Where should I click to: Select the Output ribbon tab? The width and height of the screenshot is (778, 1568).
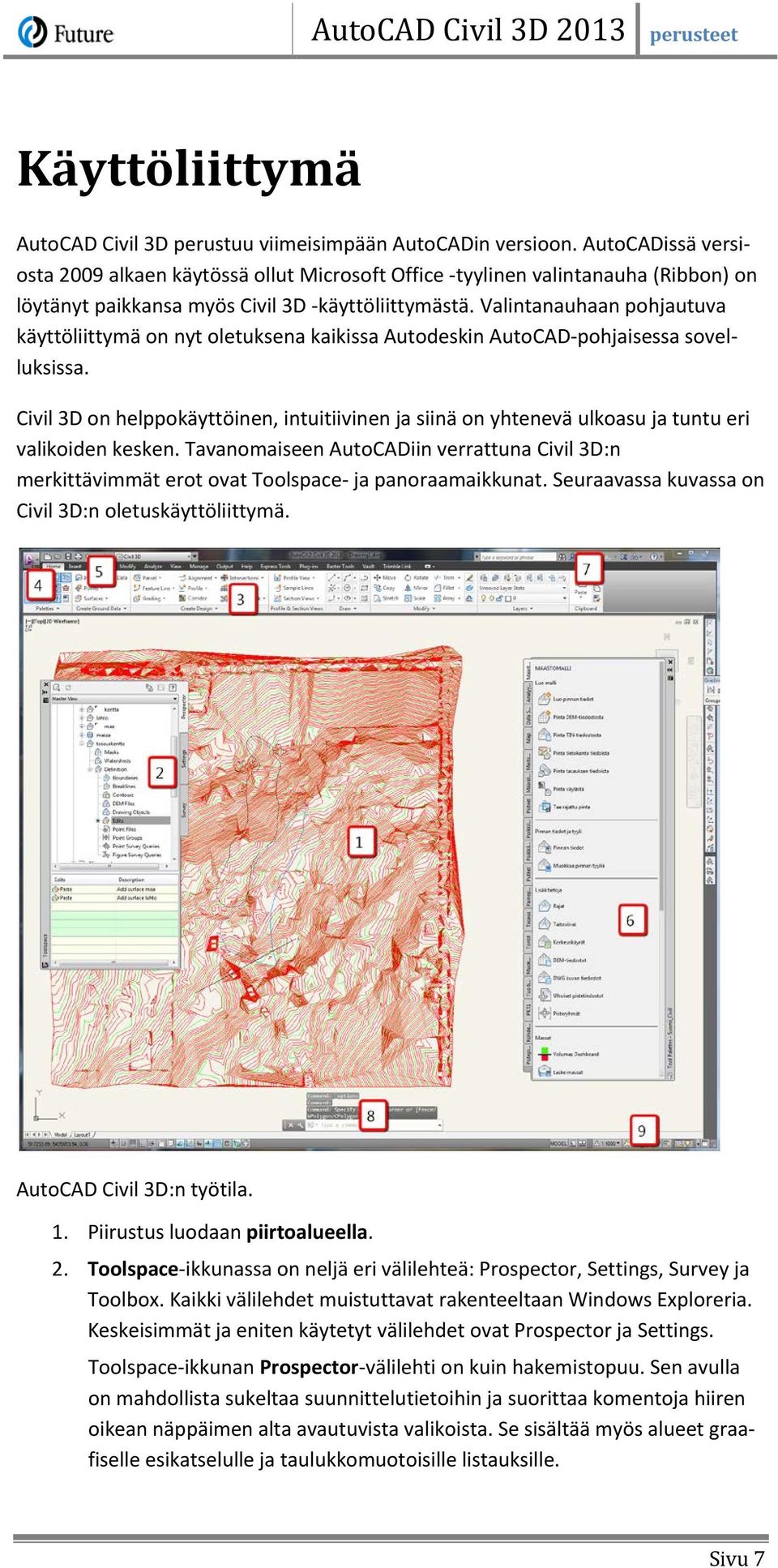tap(224, 567)
